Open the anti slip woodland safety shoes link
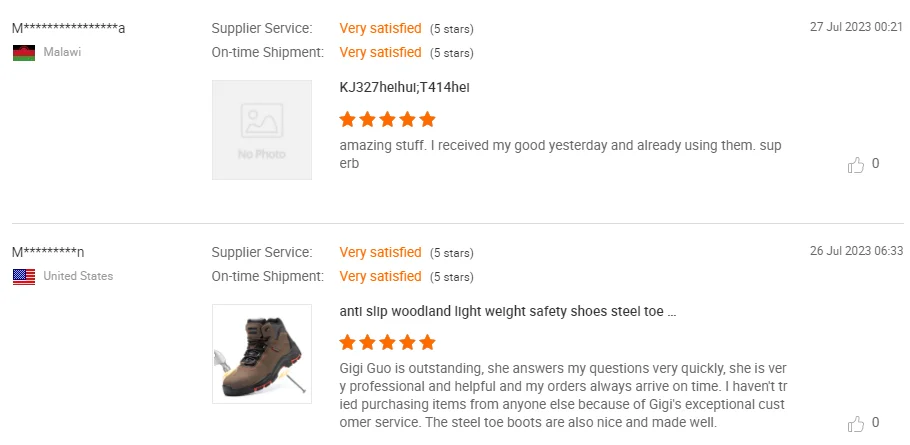910x445 pixels. (508, 312)
